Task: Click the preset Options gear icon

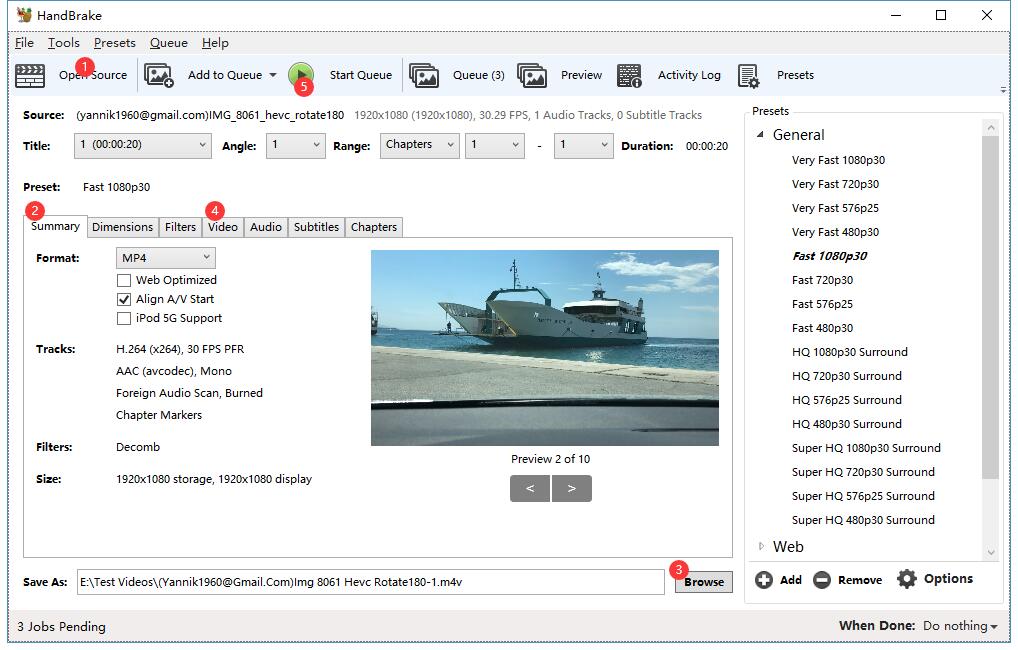Action: 906,579
